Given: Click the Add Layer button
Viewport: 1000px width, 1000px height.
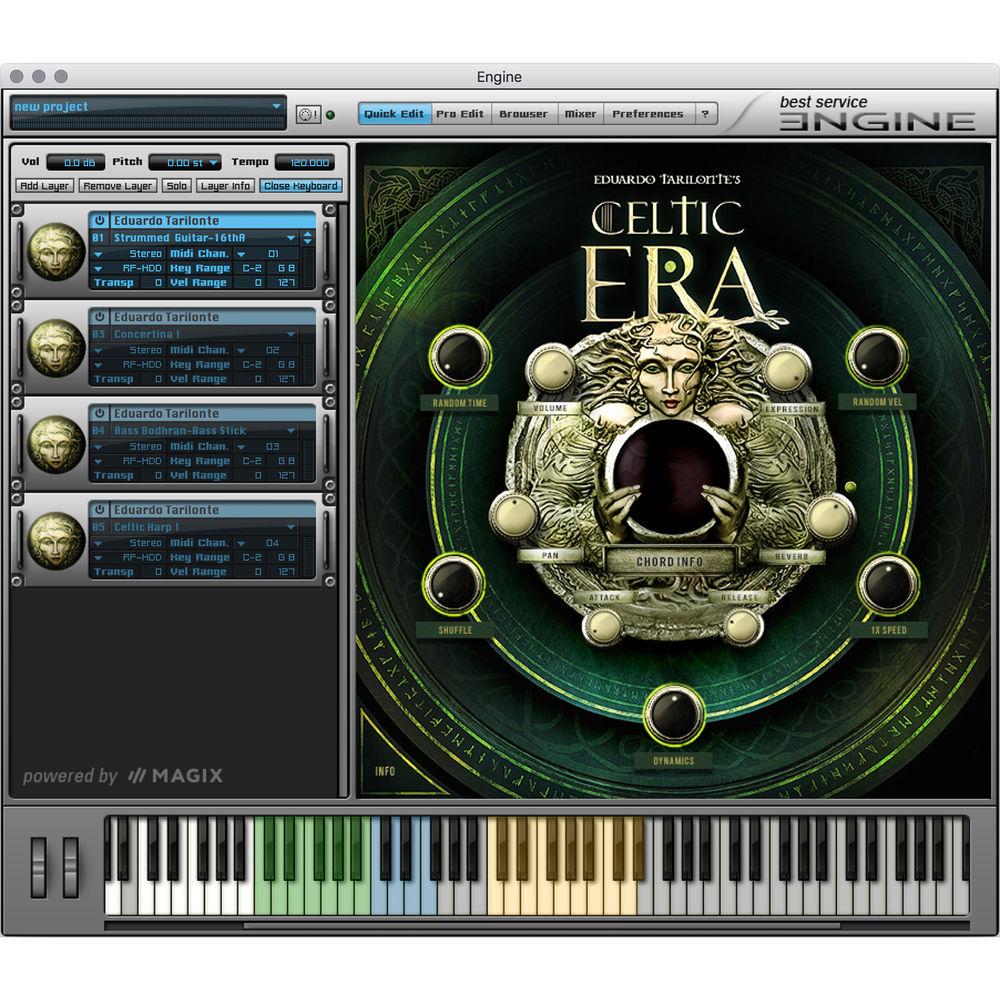Looking at the screenshot, I should pos(45,185).
